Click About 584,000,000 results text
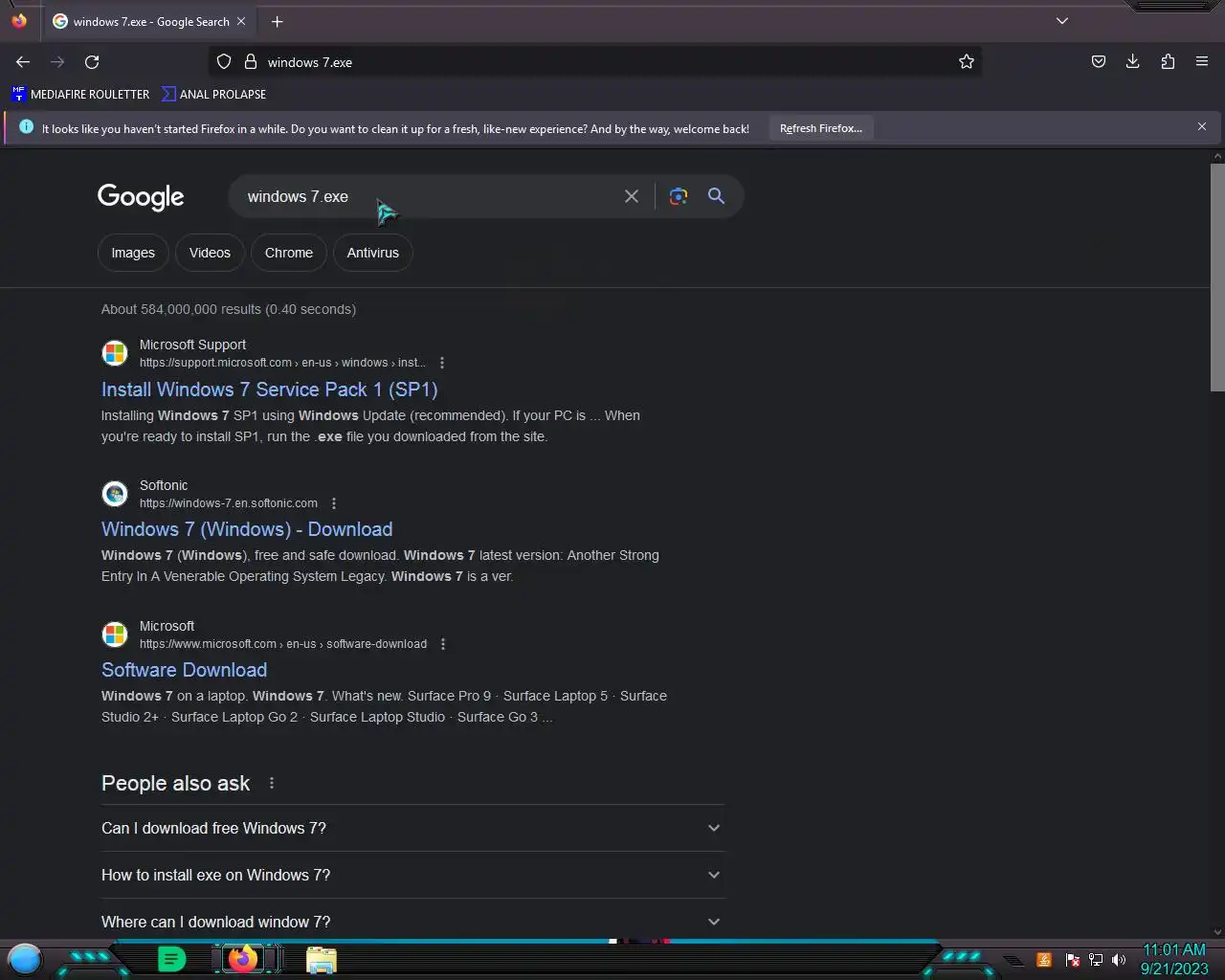1225x980 pixels. tap(229, 309)
